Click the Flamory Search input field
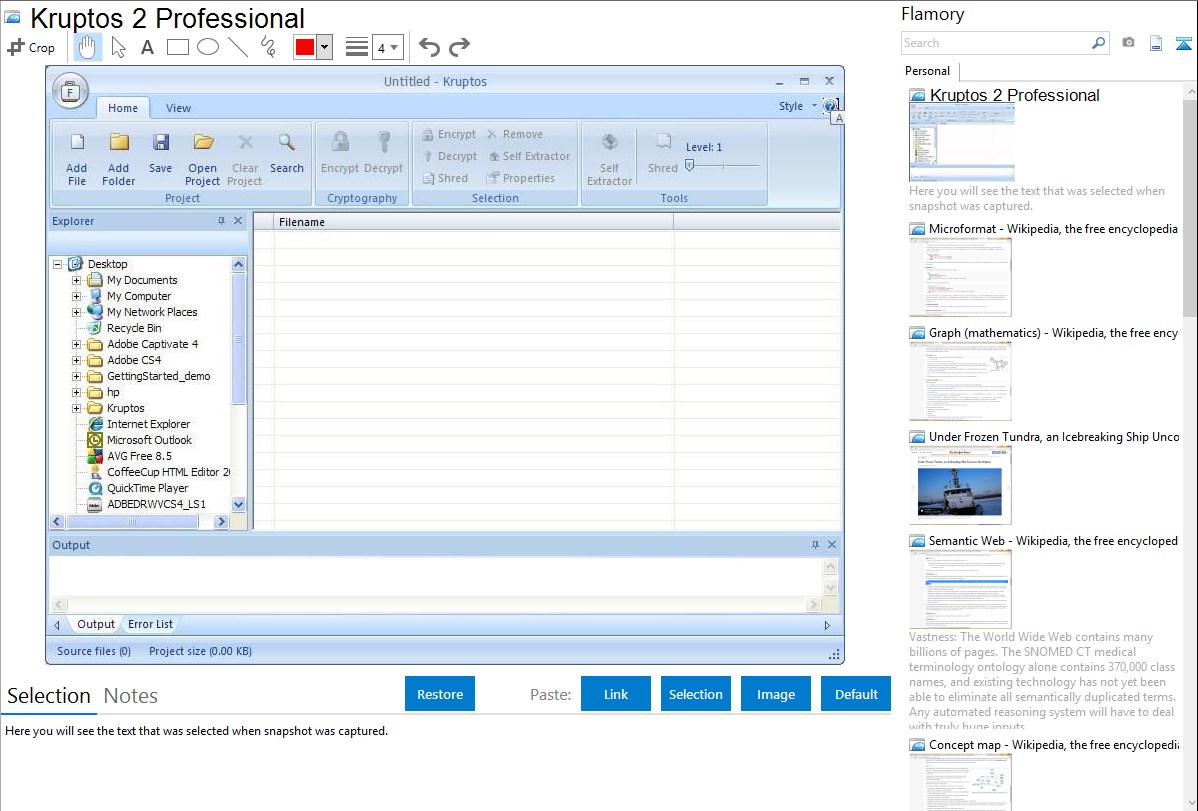The height and width of the screenshot is (811, 1198). (x=995, y=44)
